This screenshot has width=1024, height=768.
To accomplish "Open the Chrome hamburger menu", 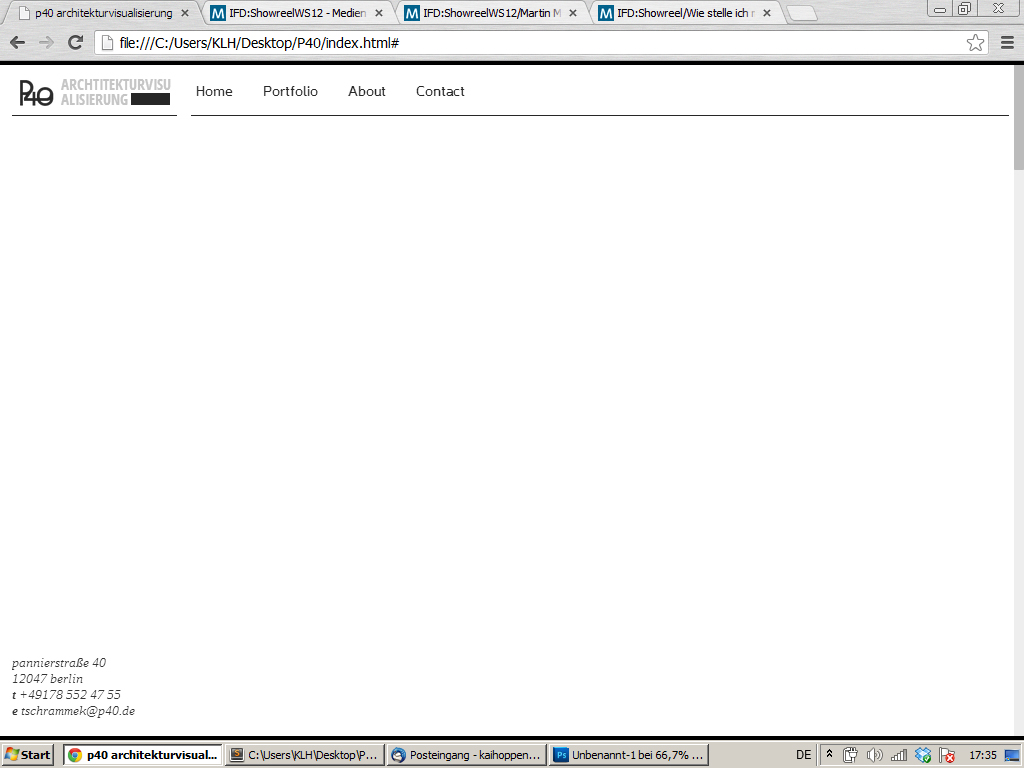I will (x=1007, y=43).
